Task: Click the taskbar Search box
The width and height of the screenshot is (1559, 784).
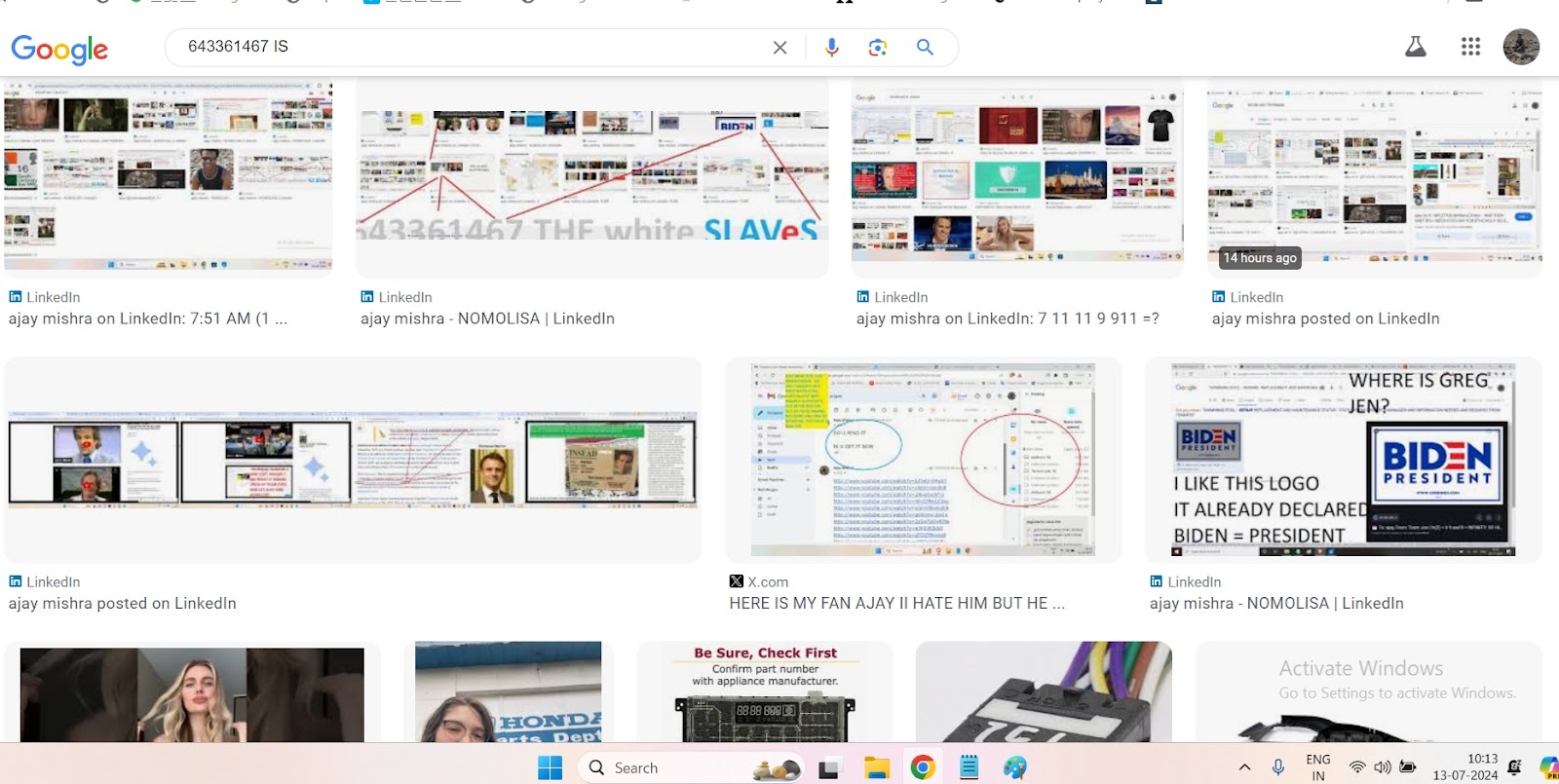Action: (692, 767)
